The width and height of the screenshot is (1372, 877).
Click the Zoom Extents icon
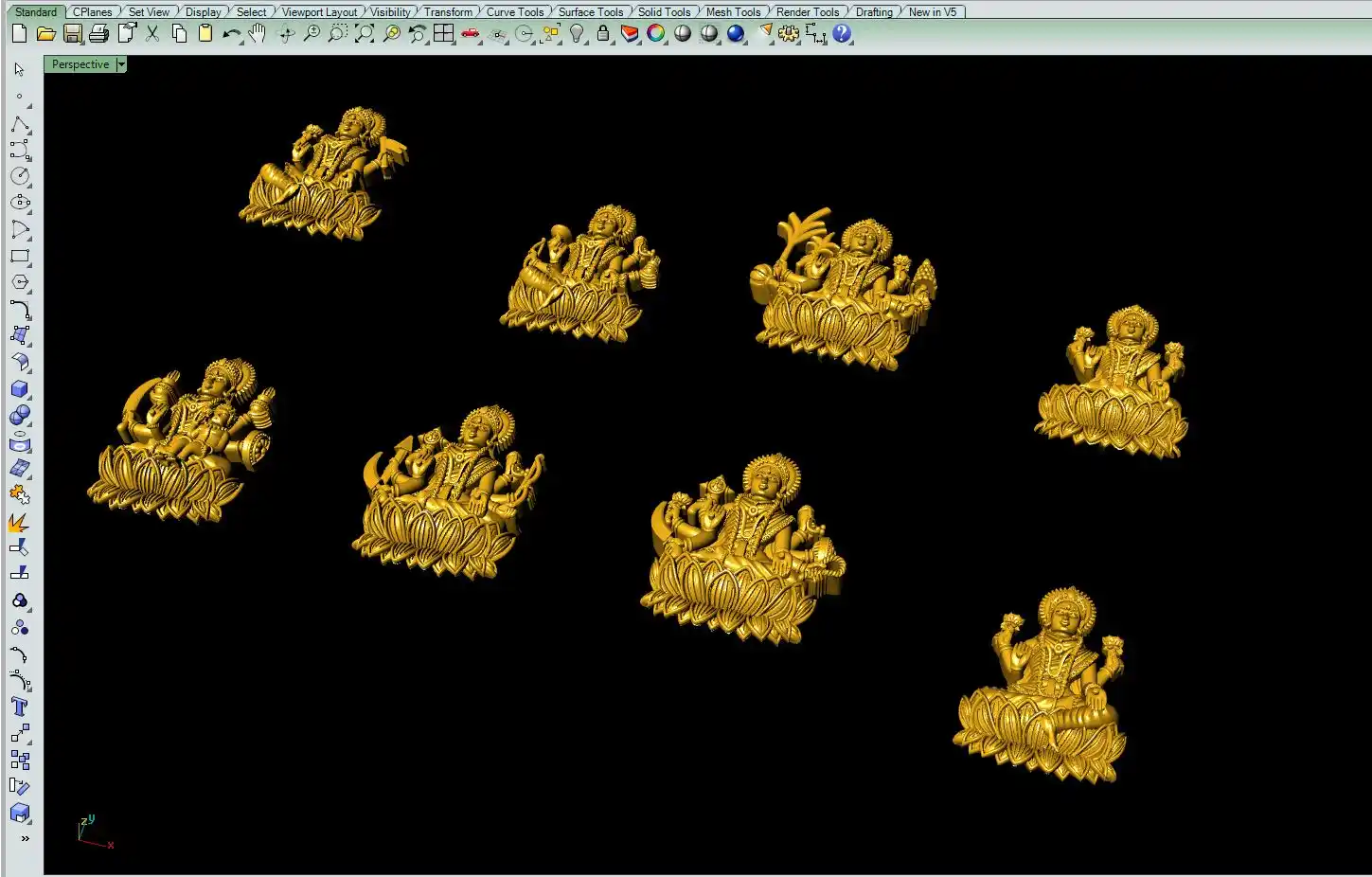point(365,34)
